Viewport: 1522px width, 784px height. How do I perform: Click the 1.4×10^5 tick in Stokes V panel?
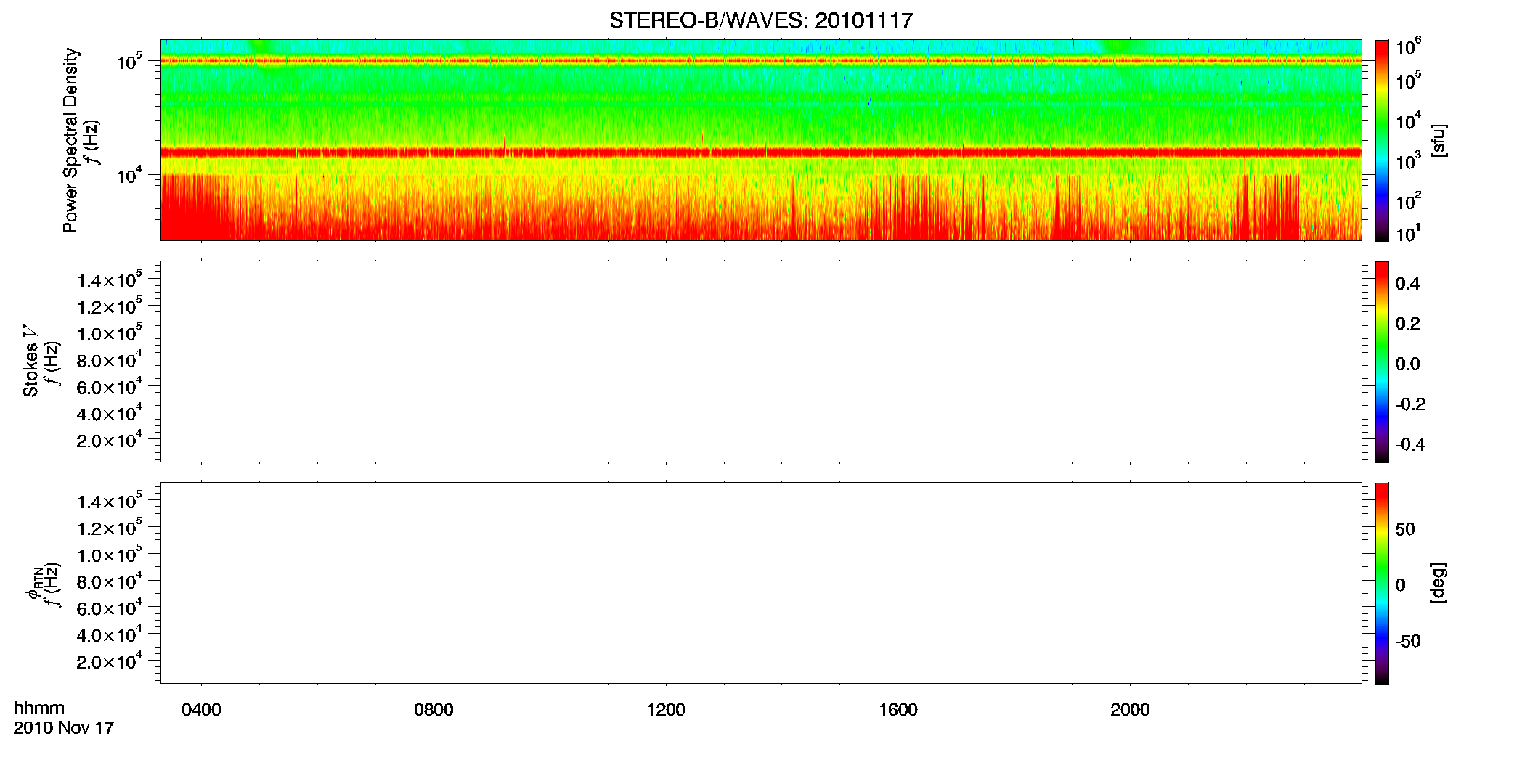click(110, 279)
